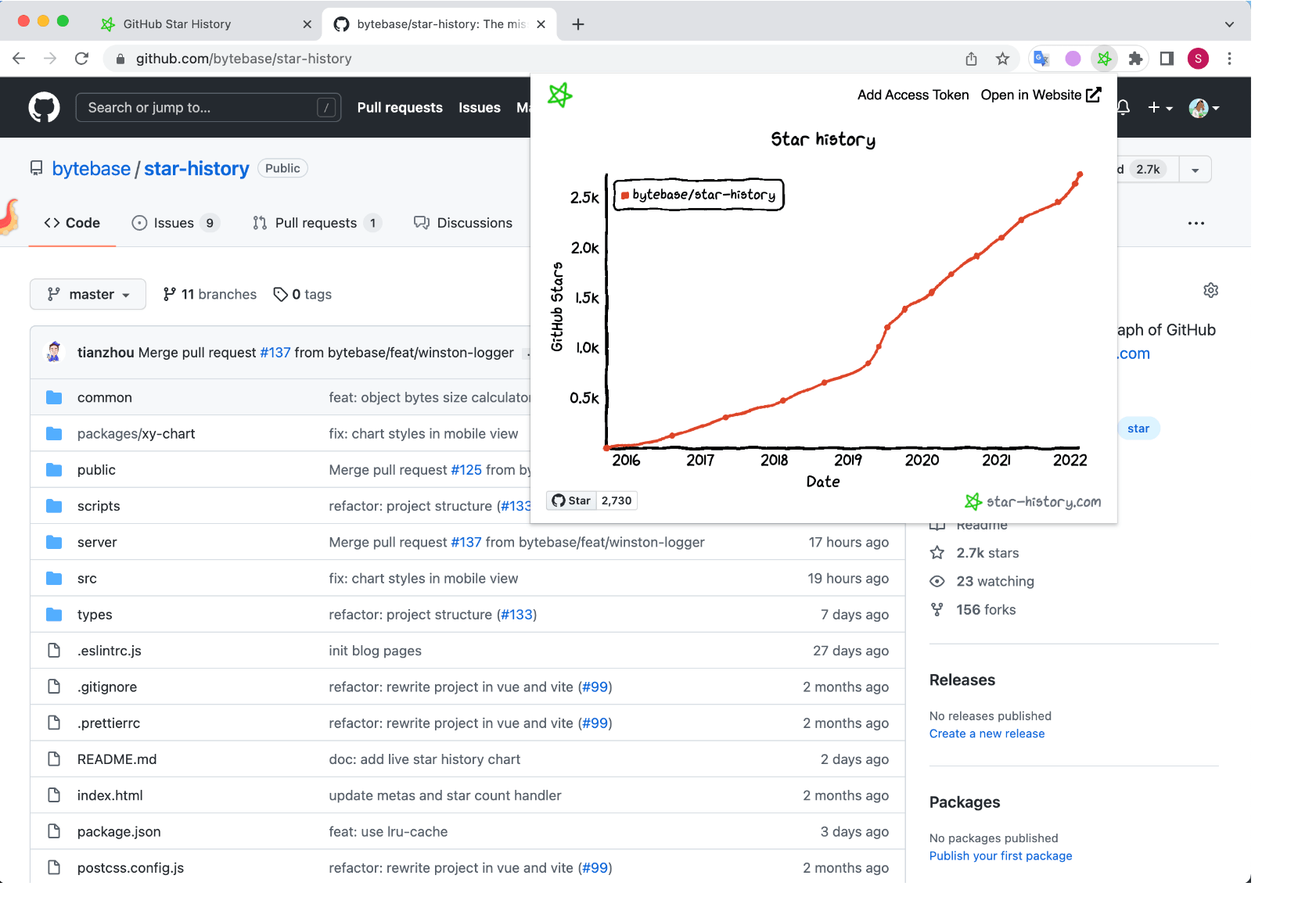Click the purple circle extension icon
The height and width of the screenshot is (904, 1316).
click(1073, 59)
